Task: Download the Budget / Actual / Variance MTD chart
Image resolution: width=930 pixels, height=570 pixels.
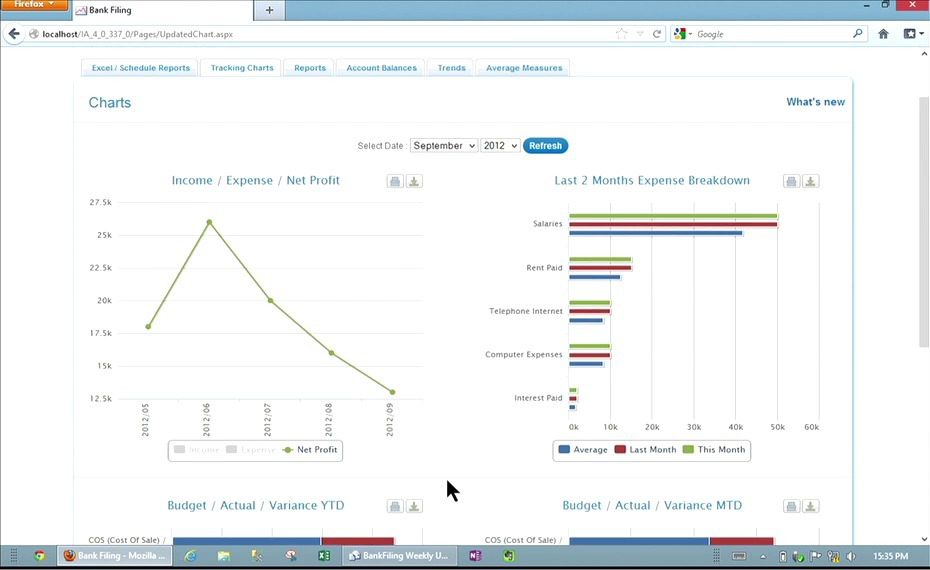Action: click(810, 507)
